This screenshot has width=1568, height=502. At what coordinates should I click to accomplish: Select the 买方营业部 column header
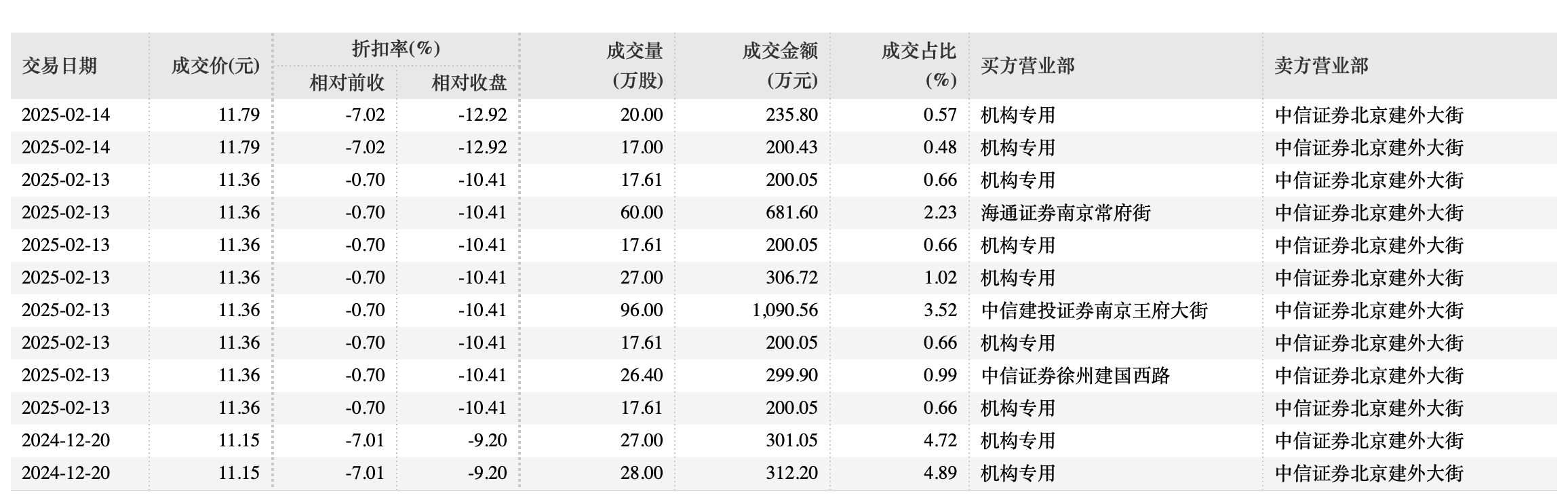pos(1027,66)
